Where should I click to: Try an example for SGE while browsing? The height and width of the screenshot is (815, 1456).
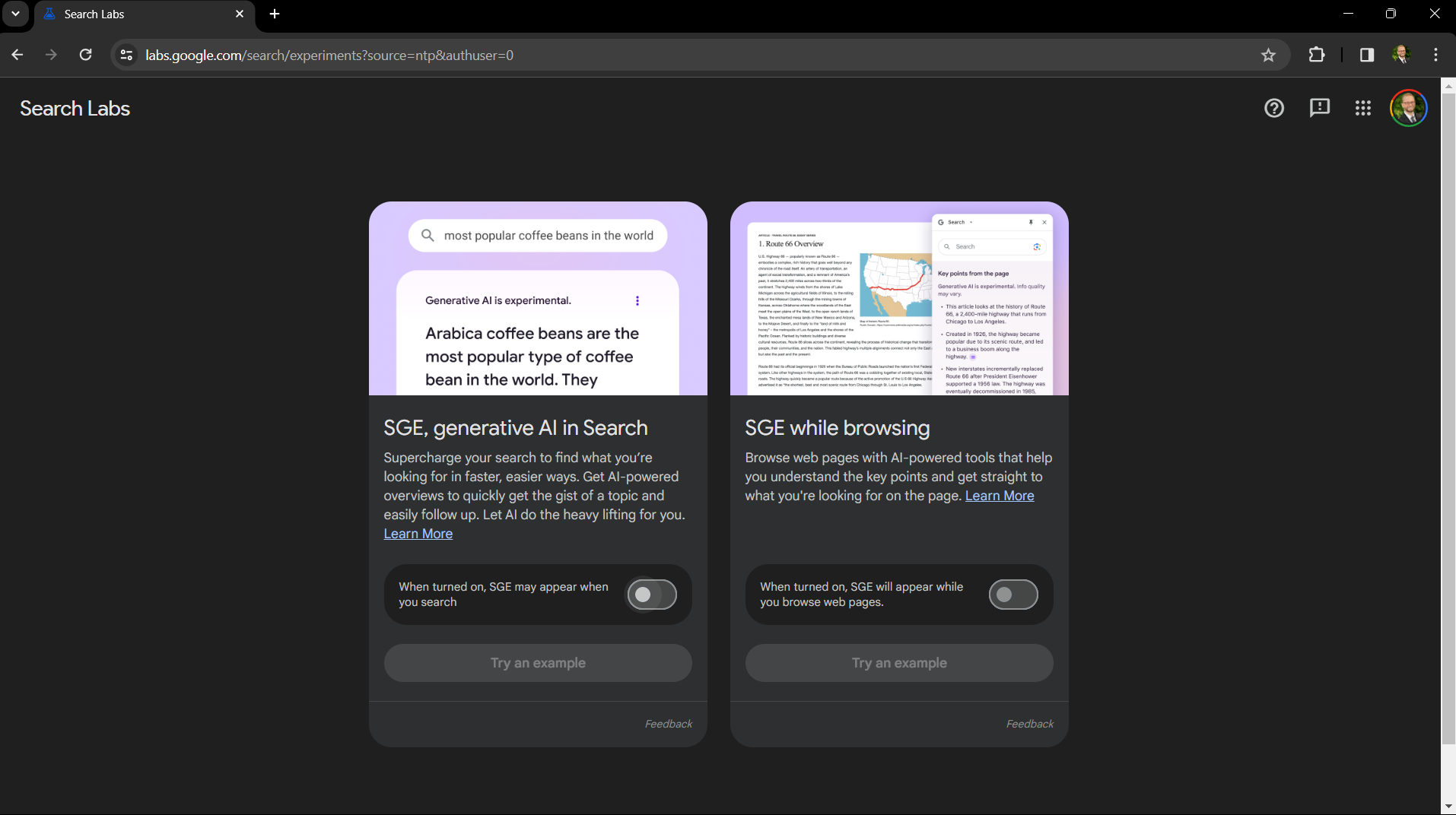[x=899, y=663]
